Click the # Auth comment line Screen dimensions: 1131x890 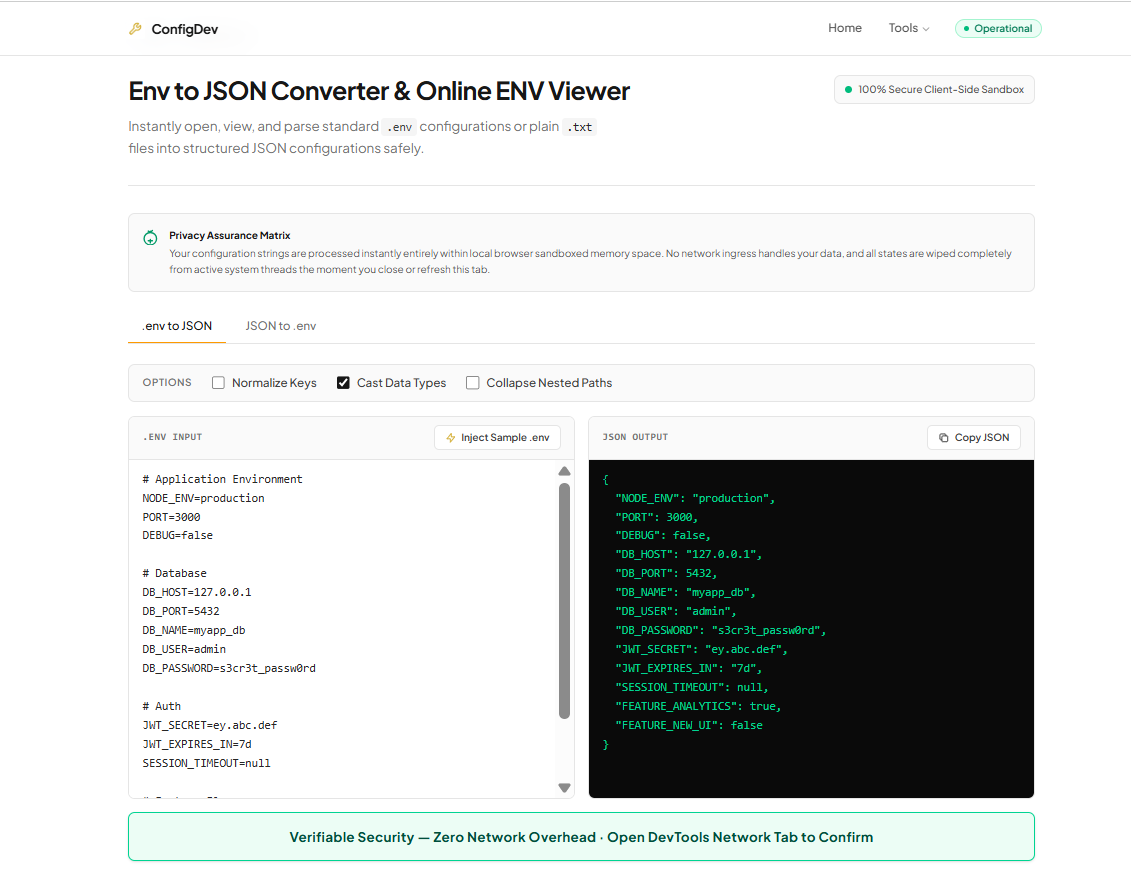162,706
